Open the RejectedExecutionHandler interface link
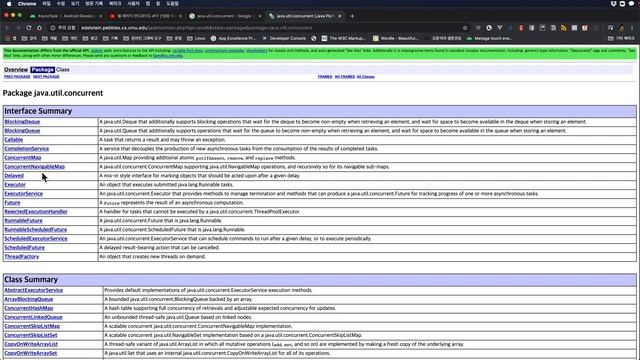 pos(36,211)
